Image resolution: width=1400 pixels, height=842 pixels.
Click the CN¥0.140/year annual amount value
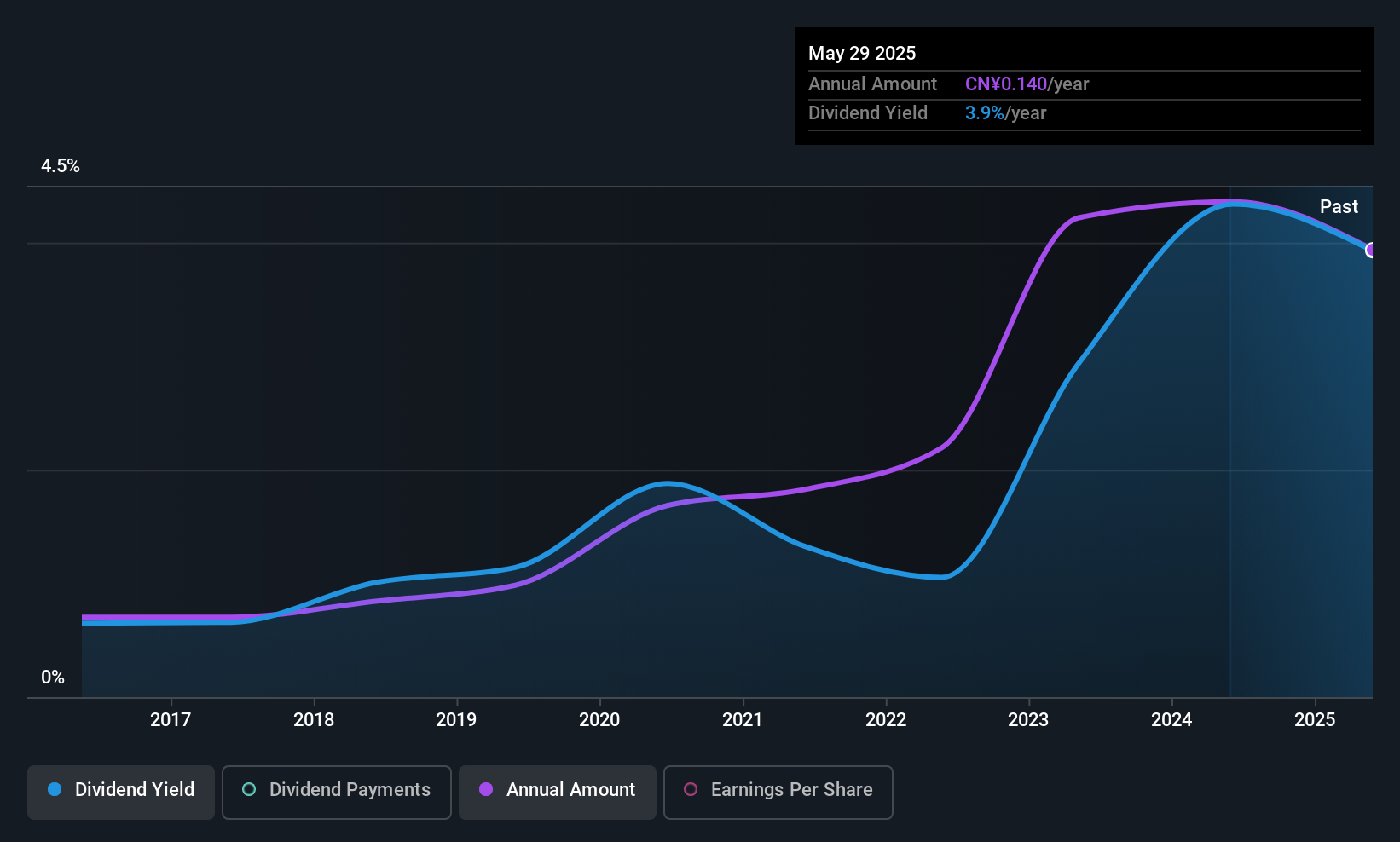coord(1027,84)
